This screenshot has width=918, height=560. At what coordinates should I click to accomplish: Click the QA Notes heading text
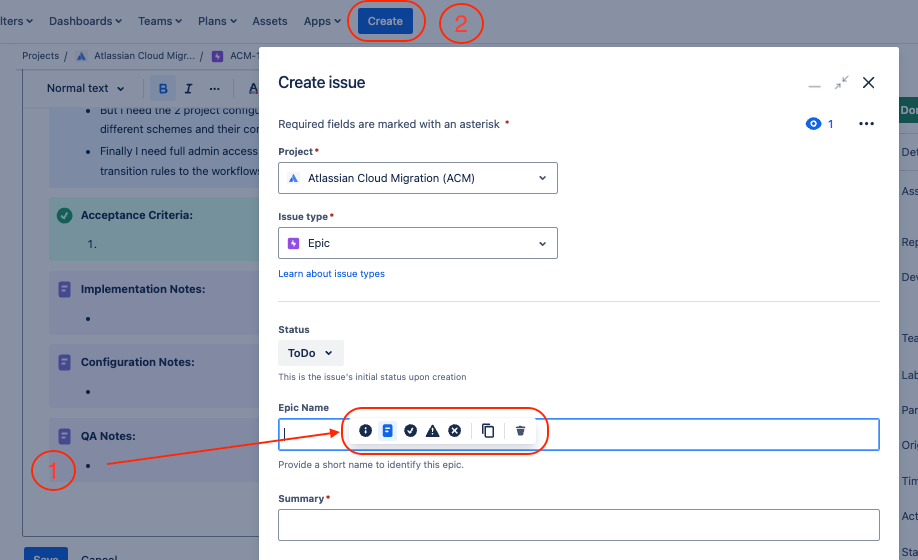pos(108,436)
